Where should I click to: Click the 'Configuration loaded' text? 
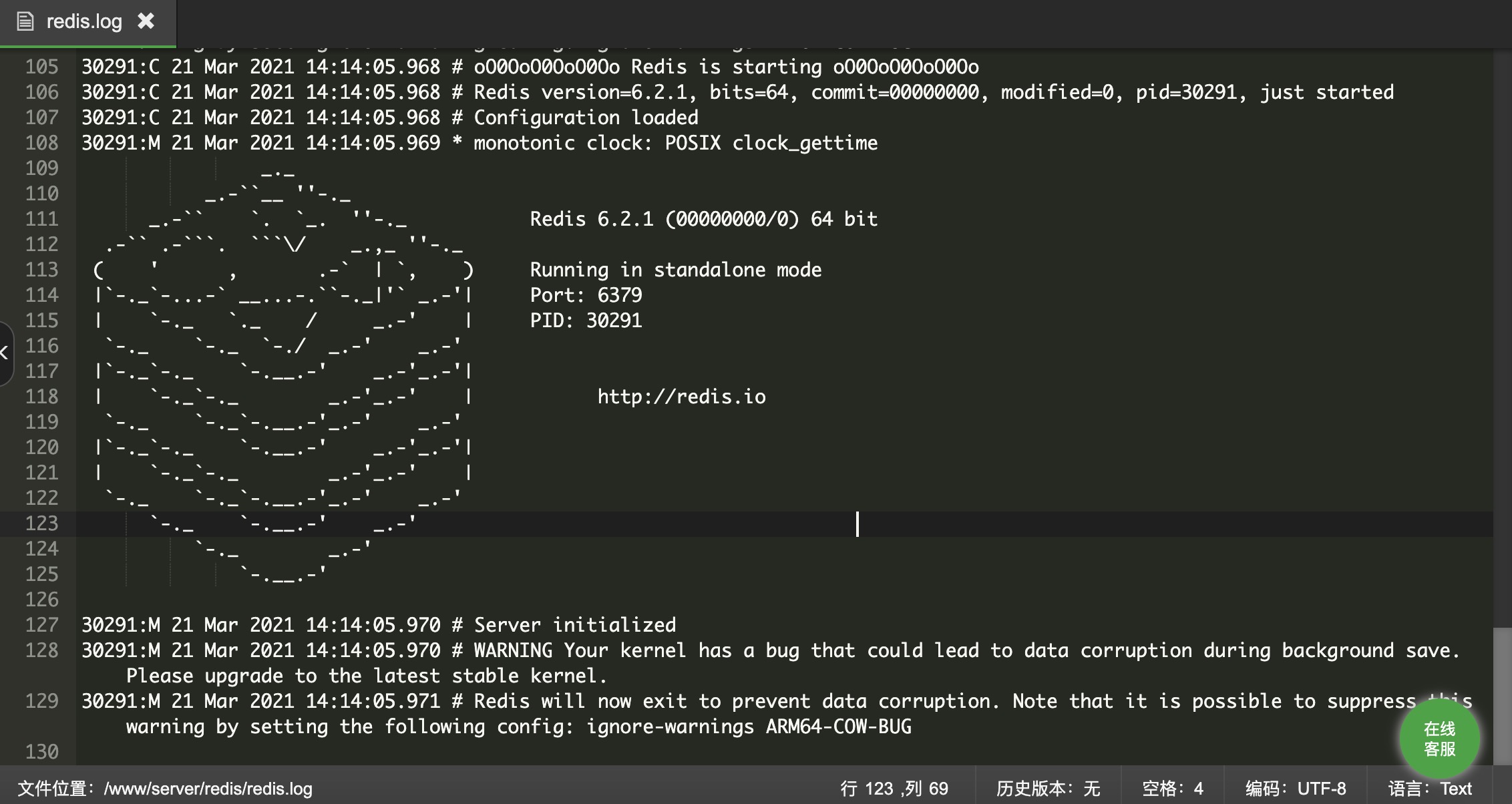click(x=586, y=118)
